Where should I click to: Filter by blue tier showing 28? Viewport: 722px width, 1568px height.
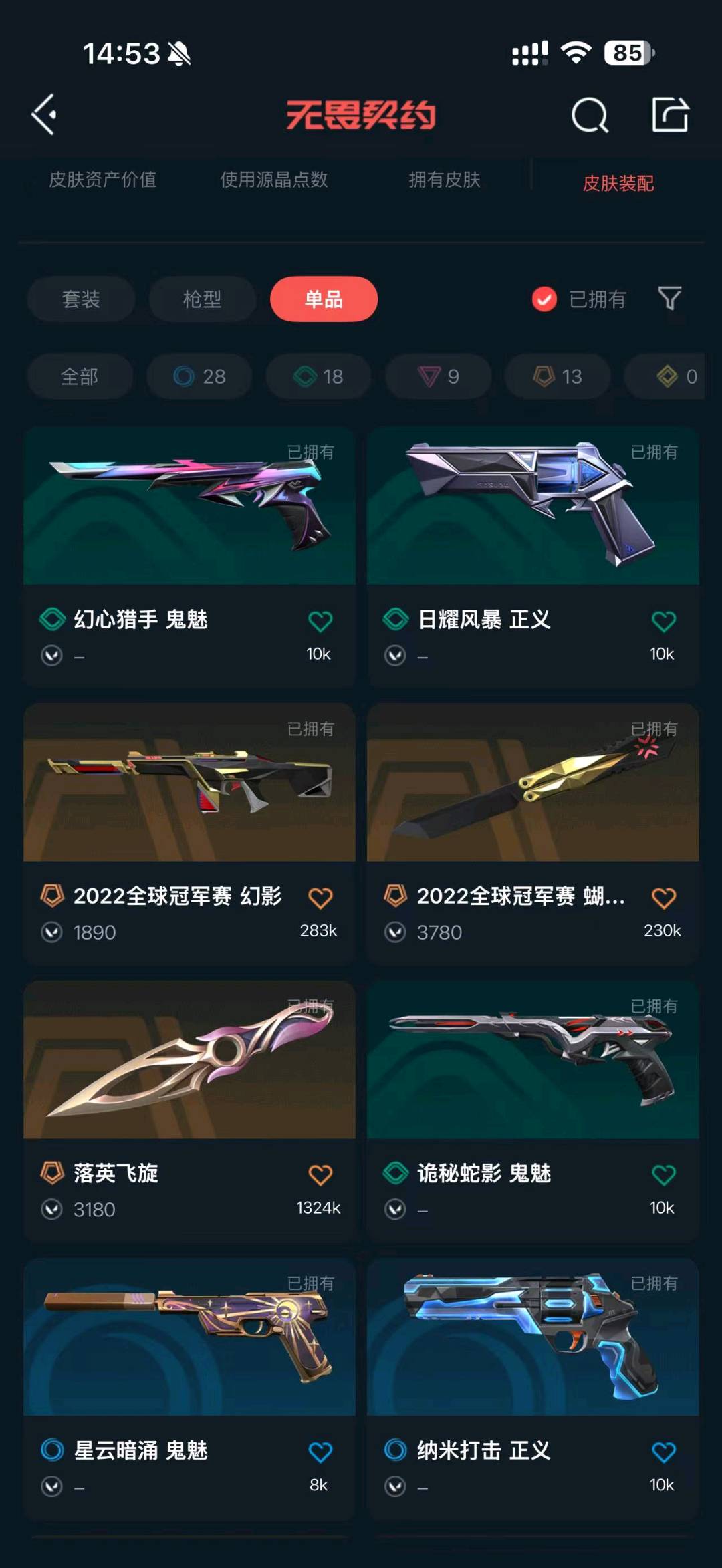[x=199, y=376]
